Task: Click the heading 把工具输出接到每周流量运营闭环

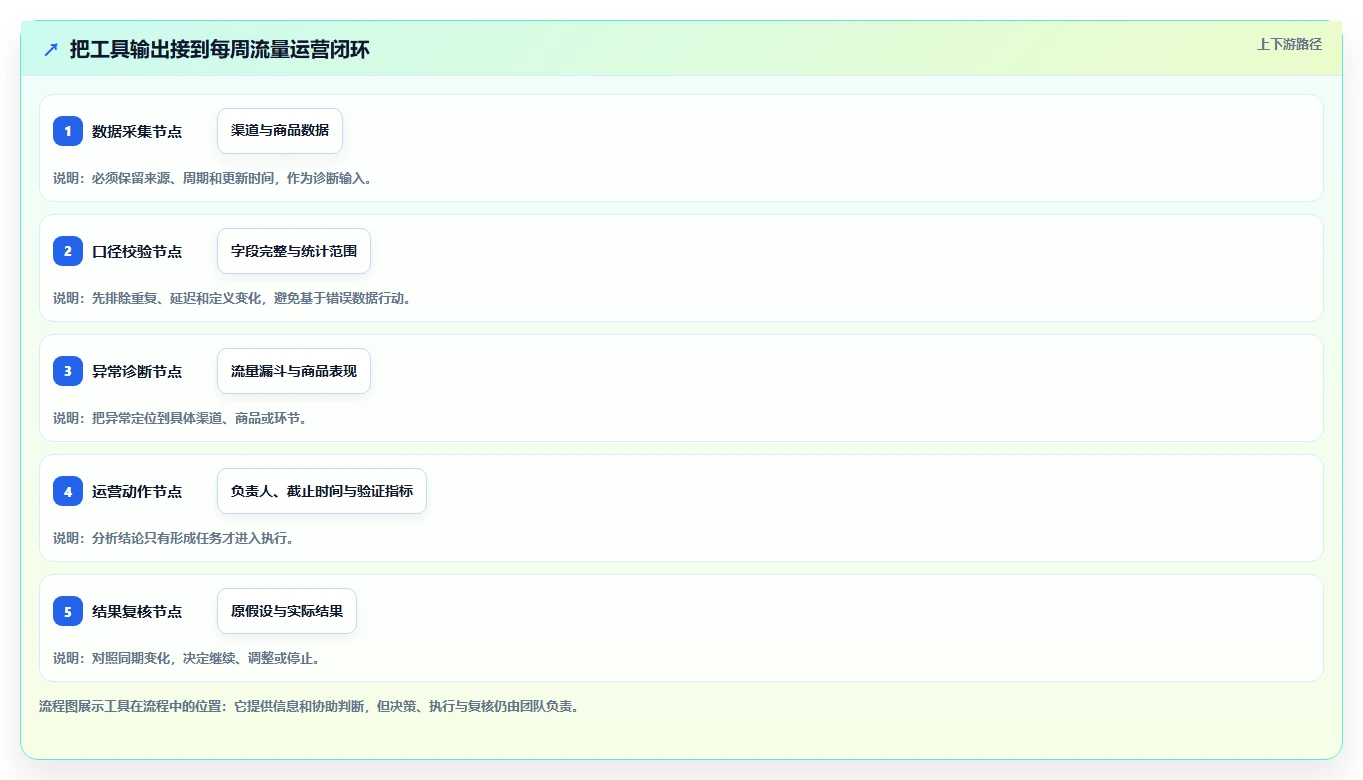Action: (219, 49)
